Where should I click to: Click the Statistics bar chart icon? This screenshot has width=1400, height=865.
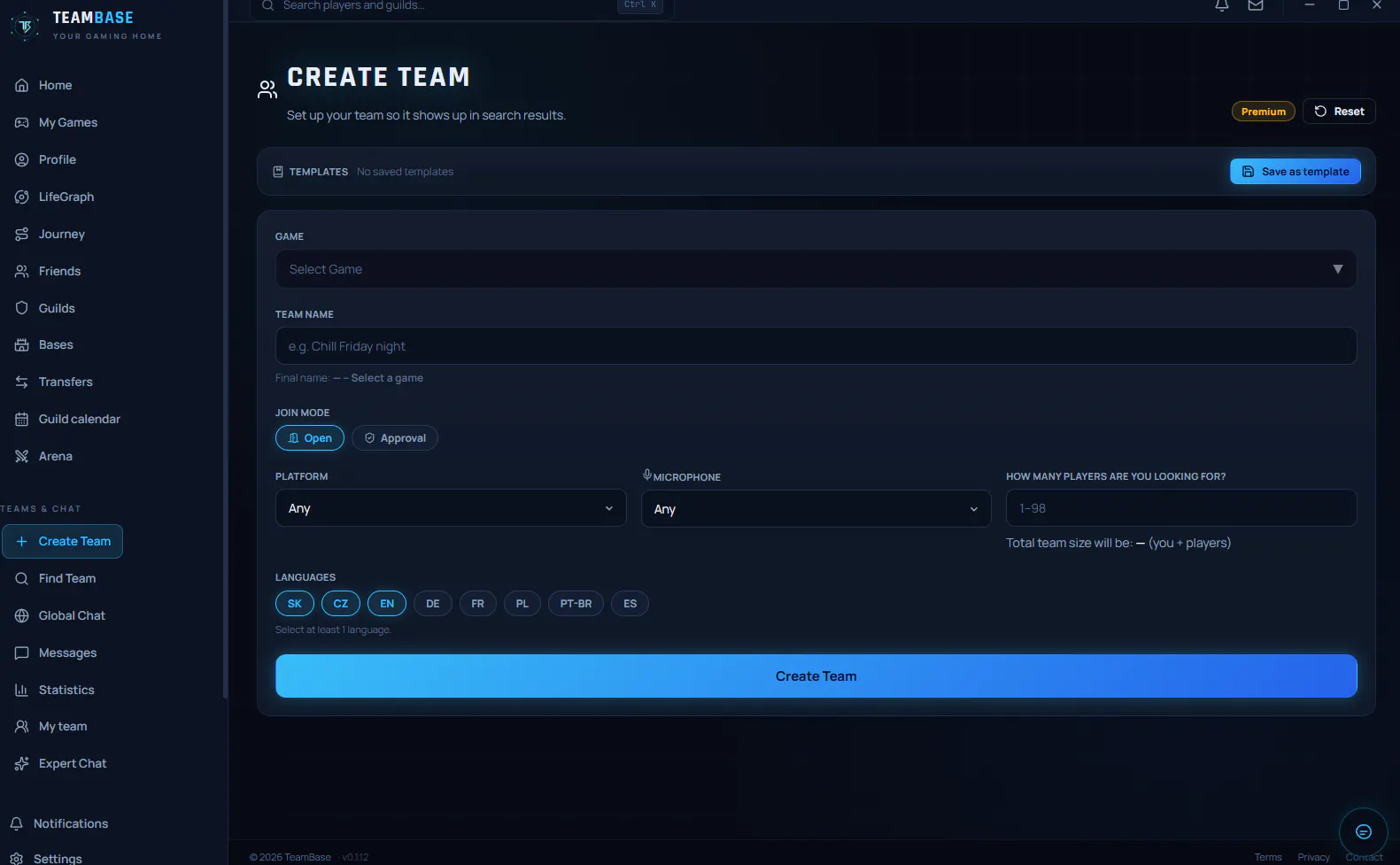[x=22, y=691]
